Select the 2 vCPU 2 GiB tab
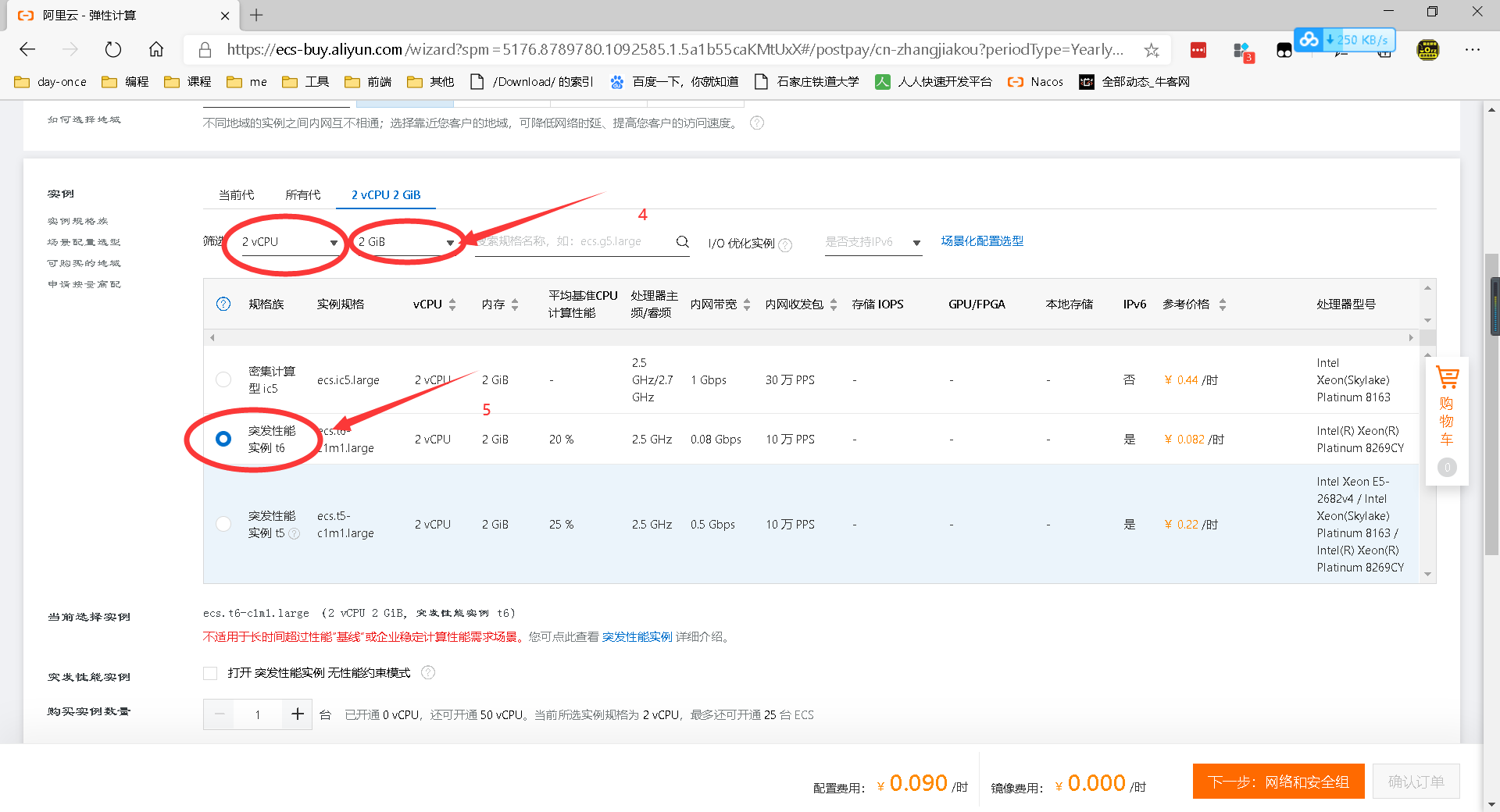1500x812 pixels. [x=386, y=194]
